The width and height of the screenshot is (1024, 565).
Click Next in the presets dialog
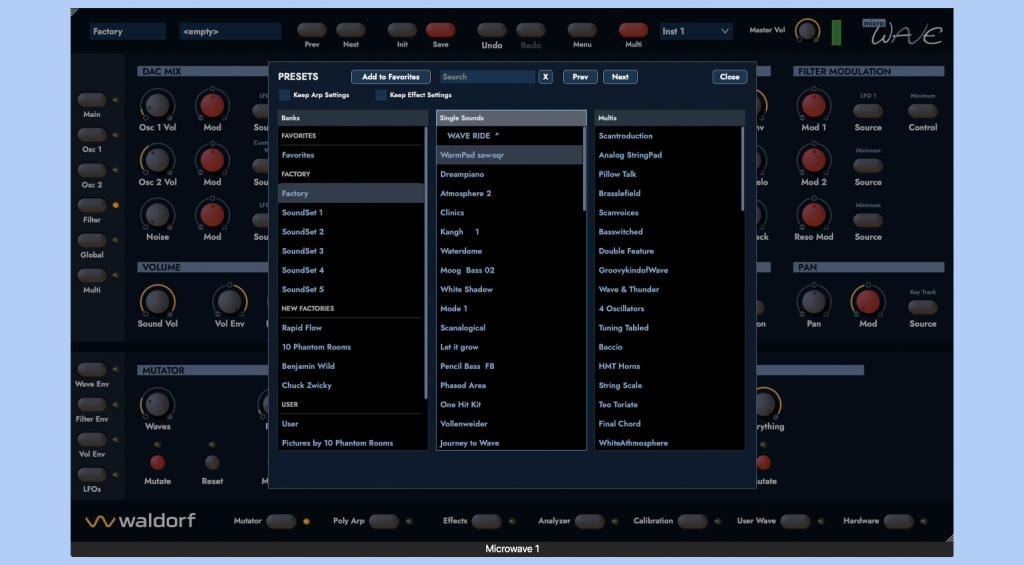point(620,77)
